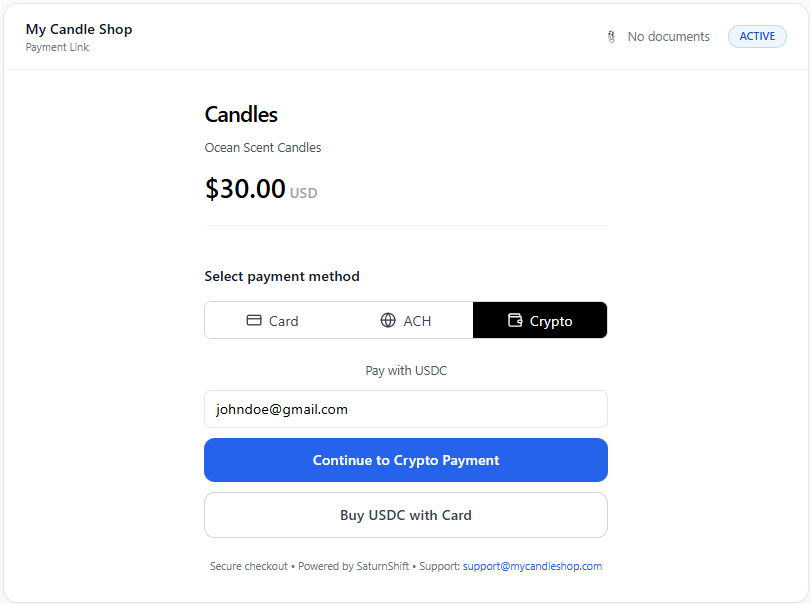The image size is (811, 604).
Task: Click the Candles product heading
Action: point(241,115)
